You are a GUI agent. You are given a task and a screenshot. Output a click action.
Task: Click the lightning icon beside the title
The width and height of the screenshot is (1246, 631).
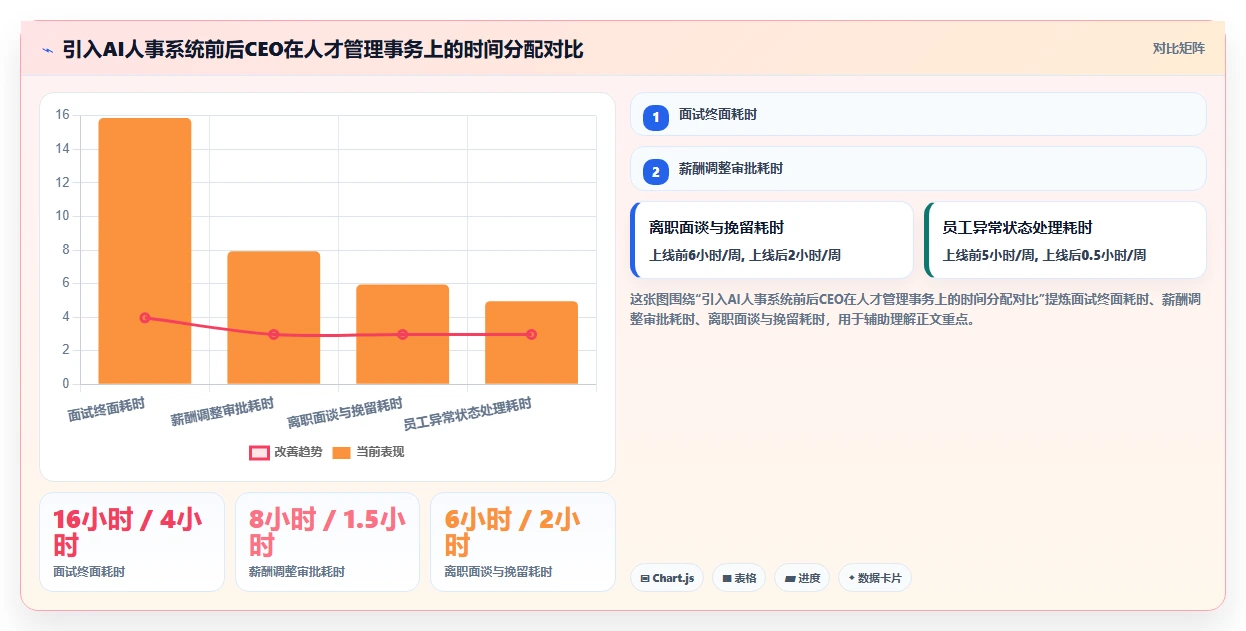pyautogui.click(x=47, y=49)
